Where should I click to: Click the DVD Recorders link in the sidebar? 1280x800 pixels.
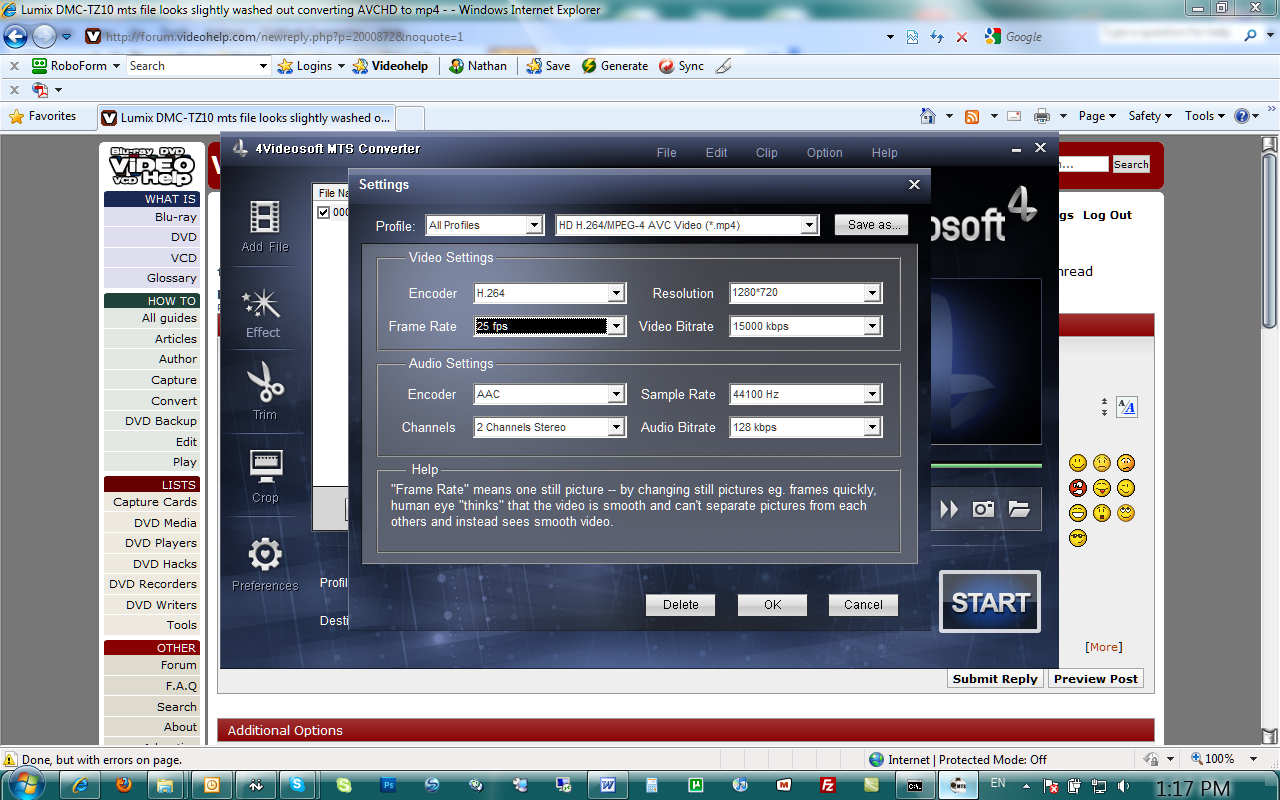click(154, 584)
